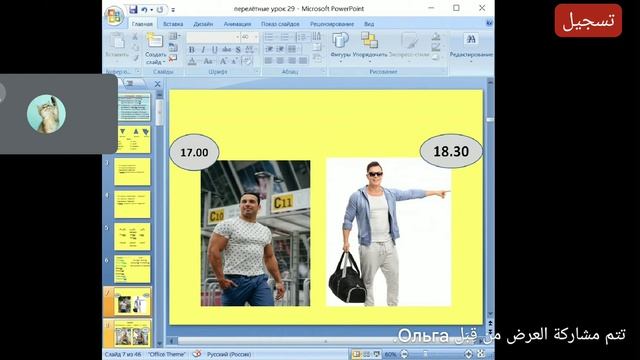
Task: Toggle strikethrough text
Action: coord(227,50)
